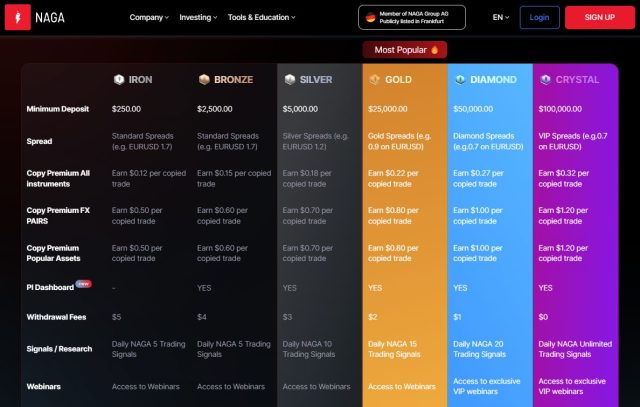
Task: Open the Company dropdown menu
Action: 149,17
